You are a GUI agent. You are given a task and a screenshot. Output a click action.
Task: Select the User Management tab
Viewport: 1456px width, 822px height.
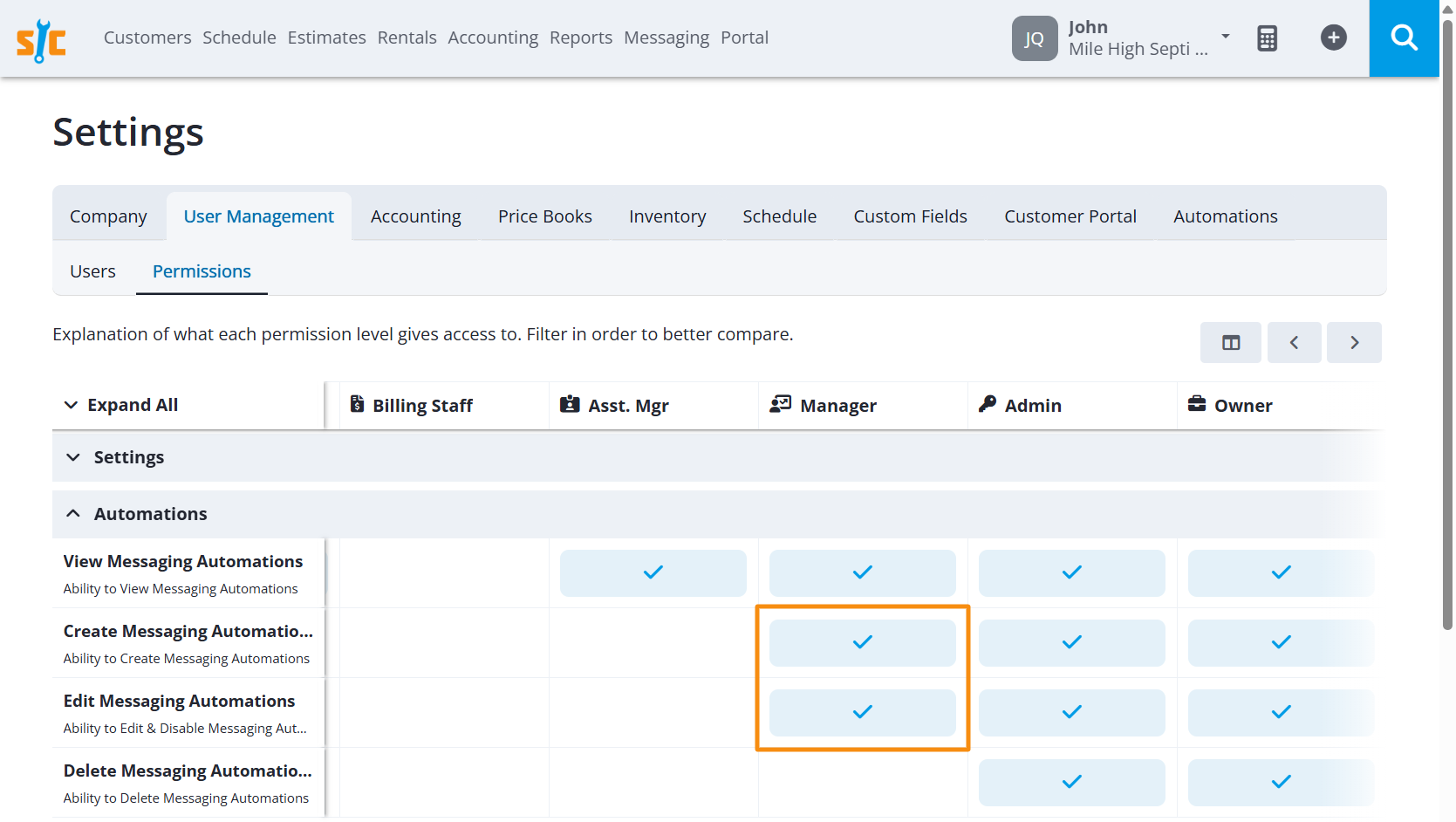[x=258, y=216]
